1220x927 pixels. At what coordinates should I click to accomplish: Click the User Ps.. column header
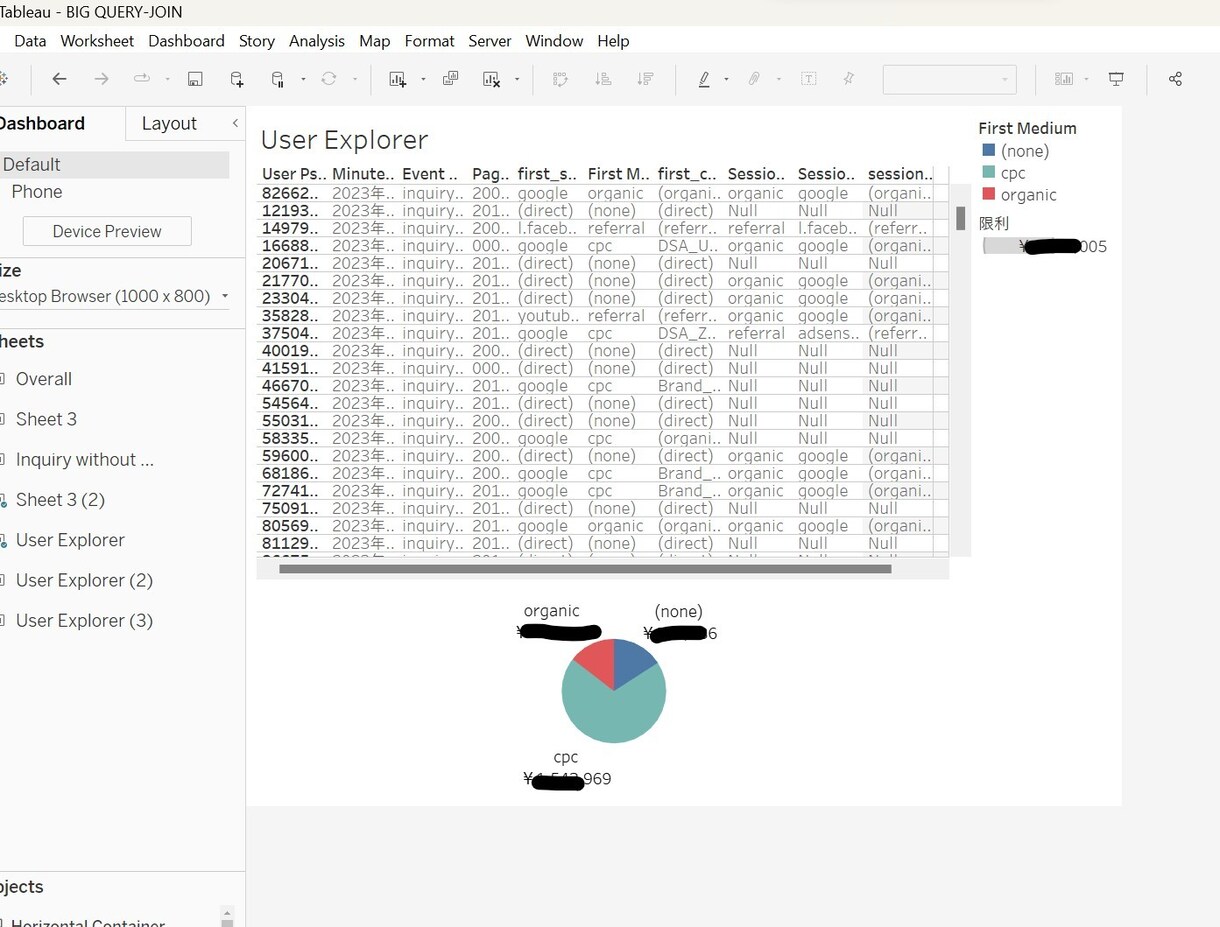coord(294,174)
